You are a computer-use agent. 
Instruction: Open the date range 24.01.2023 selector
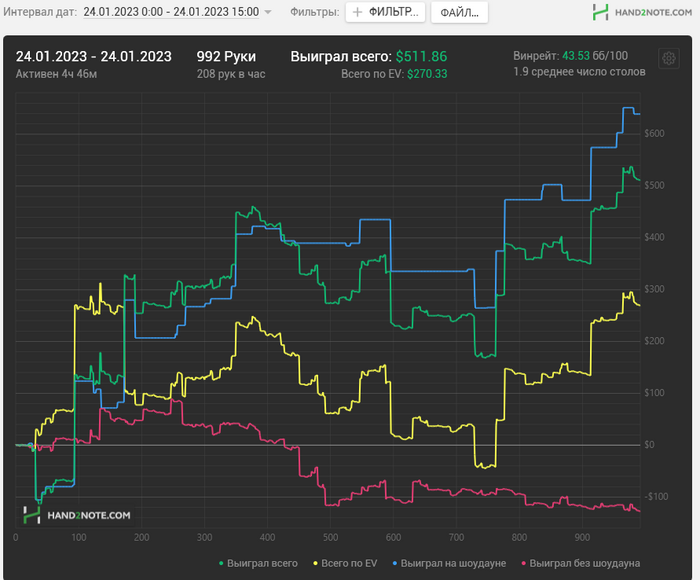171,12
